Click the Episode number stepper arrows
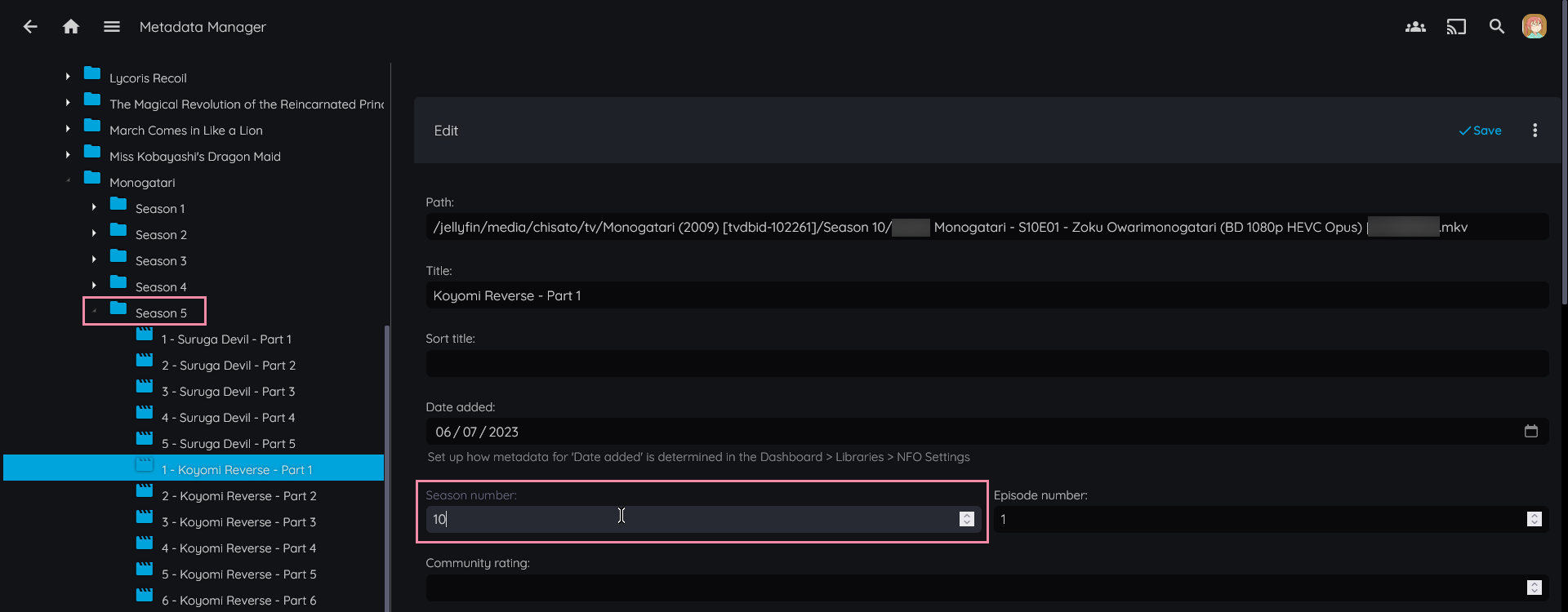Screen dimensions: 1568x612 tap(1534, 519)
